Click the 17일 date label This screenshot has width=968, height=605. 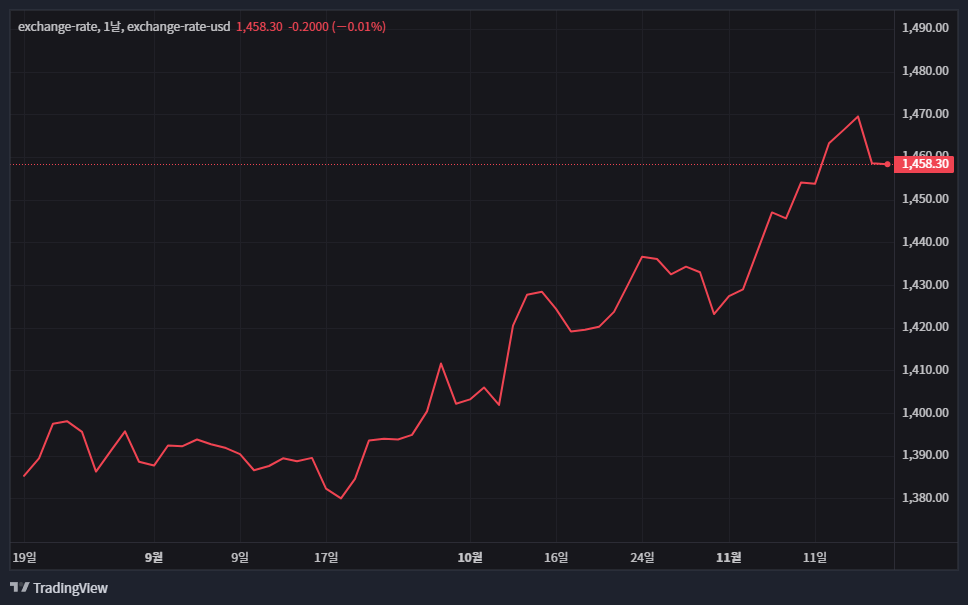[326, 557]
